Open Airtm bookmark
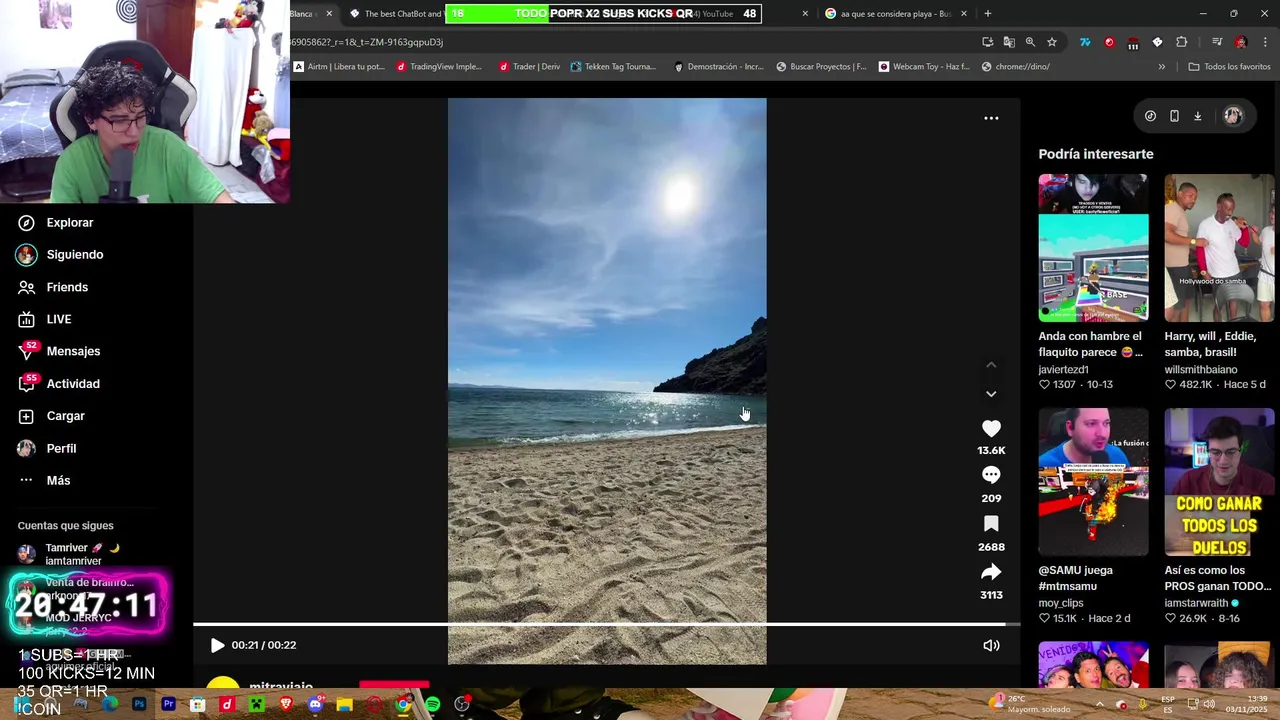 [339, 67]
